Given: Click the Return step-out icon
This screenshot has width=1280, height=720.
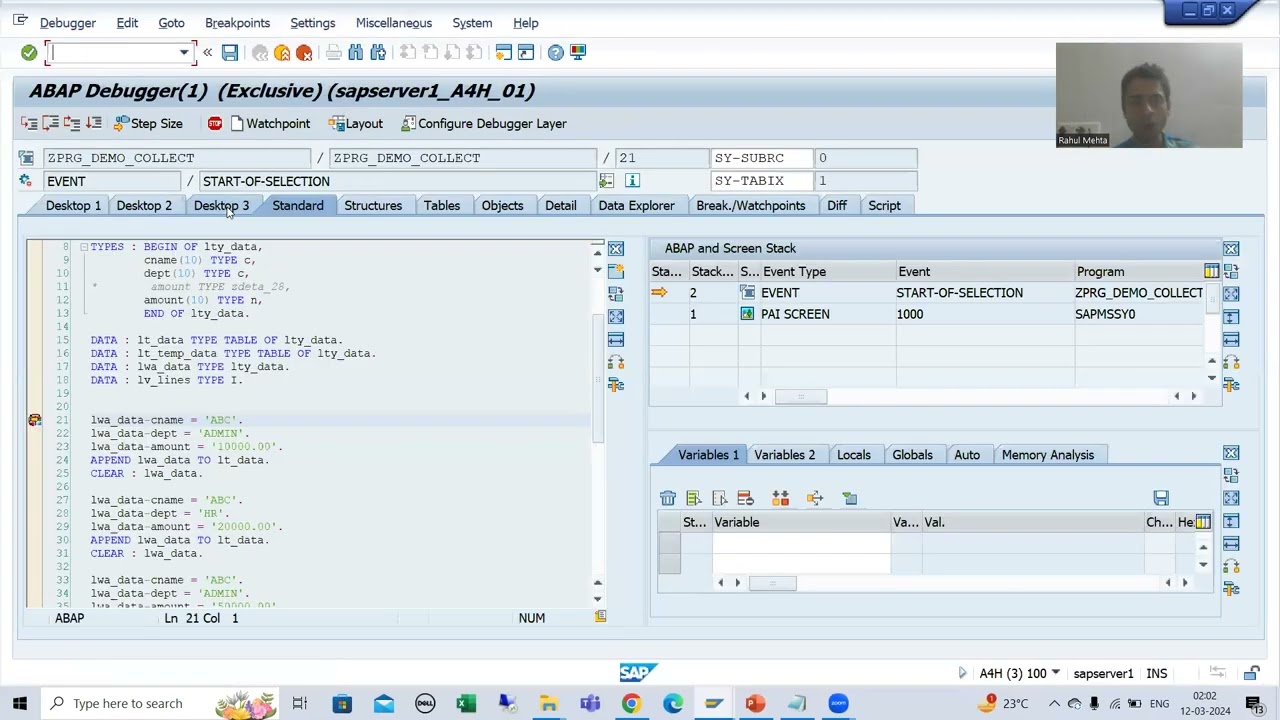Looking at the screenshot, I should (72, 123).
